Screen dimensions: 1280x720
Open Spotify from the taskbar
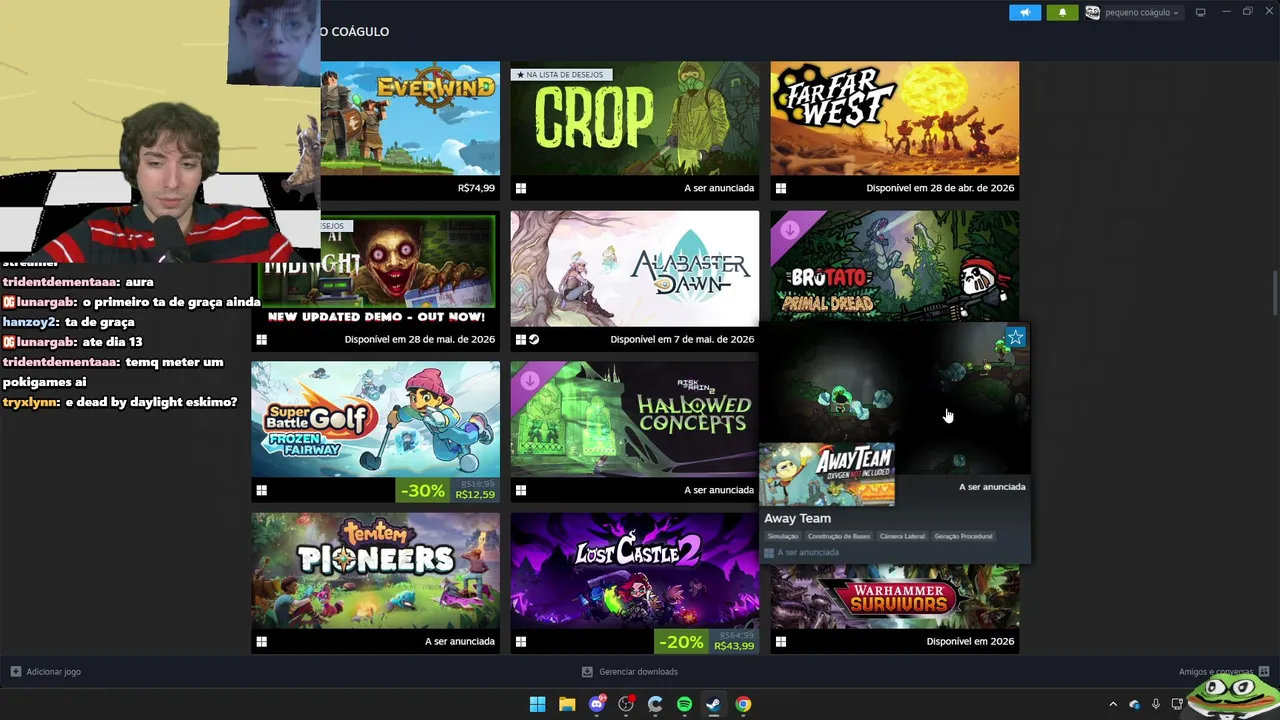(x=684, y=704)
